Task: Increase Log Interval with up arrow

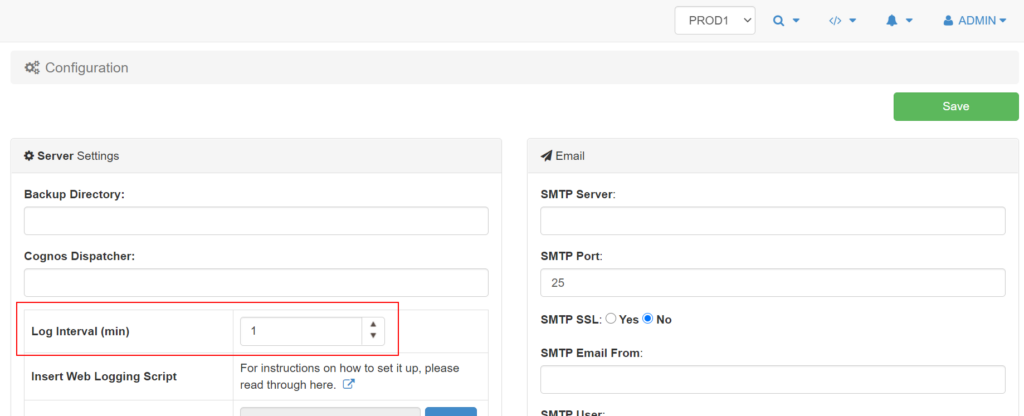Action: [x=373, y=325]
